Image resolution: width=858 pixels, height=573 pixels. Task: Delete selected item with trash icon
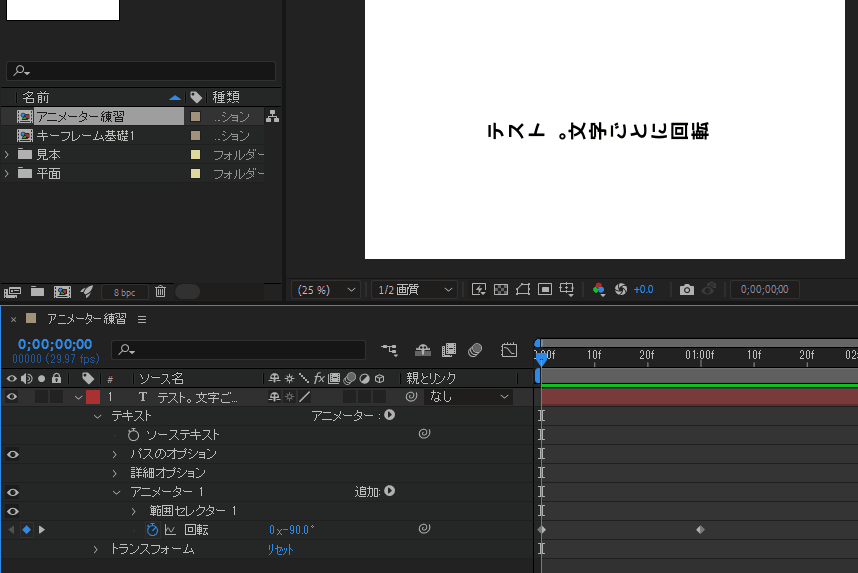point(160,291)
